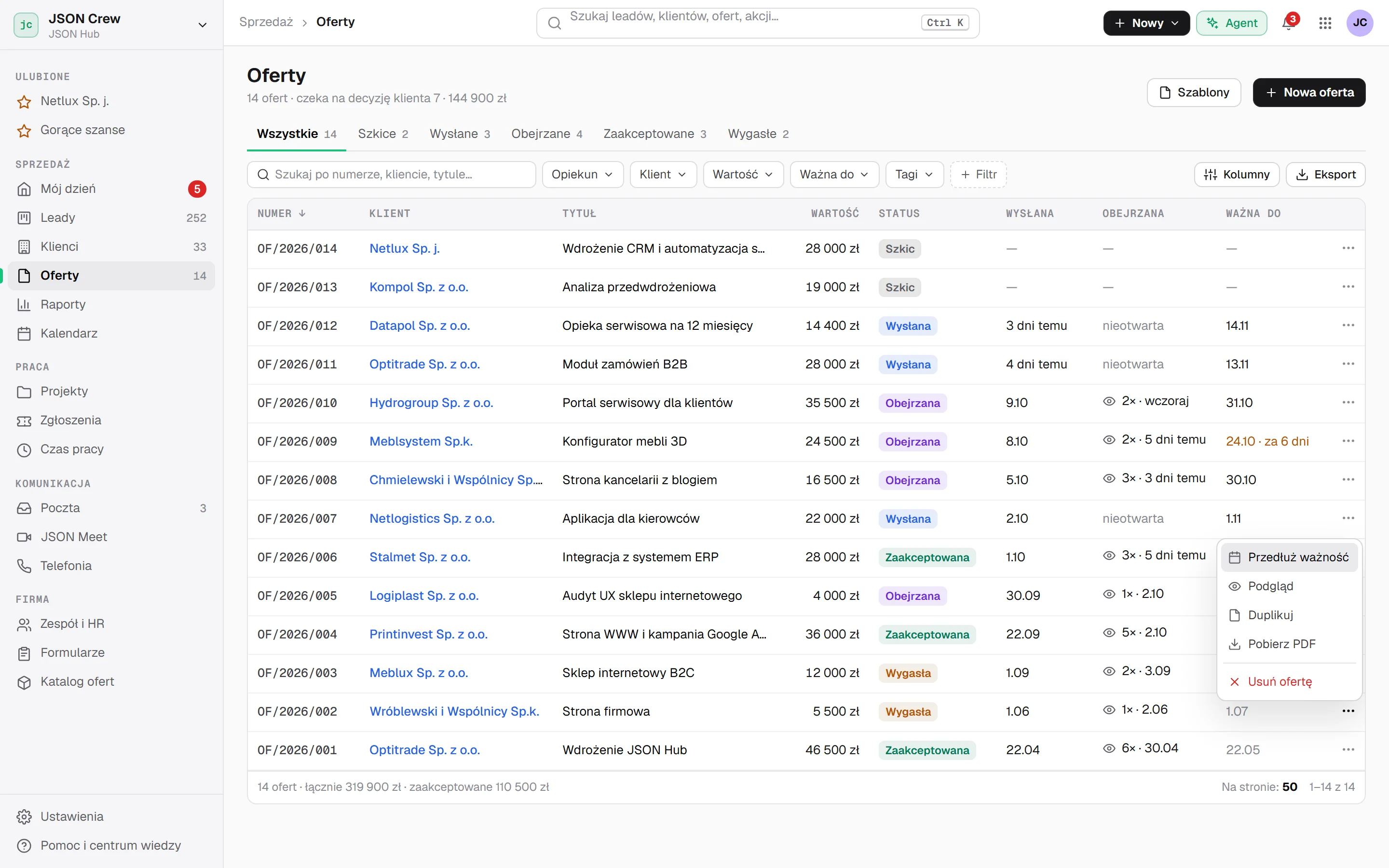Sort table by Numer column
This screenshot has height=868, width=1389.
(x=281, y=214)
